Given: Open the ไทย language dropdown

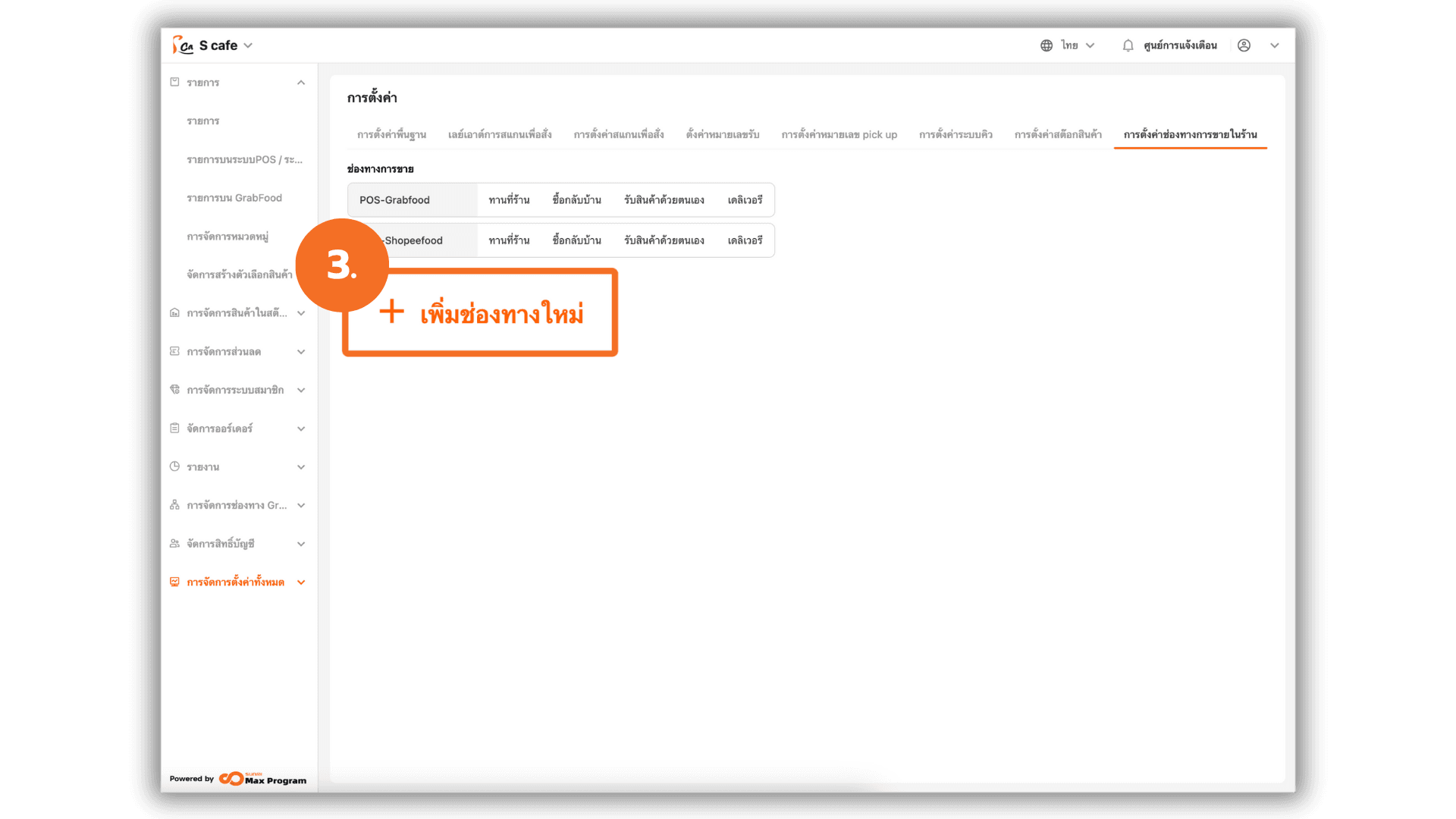Looking at the screenshot, I should [x=1078, y=45].
